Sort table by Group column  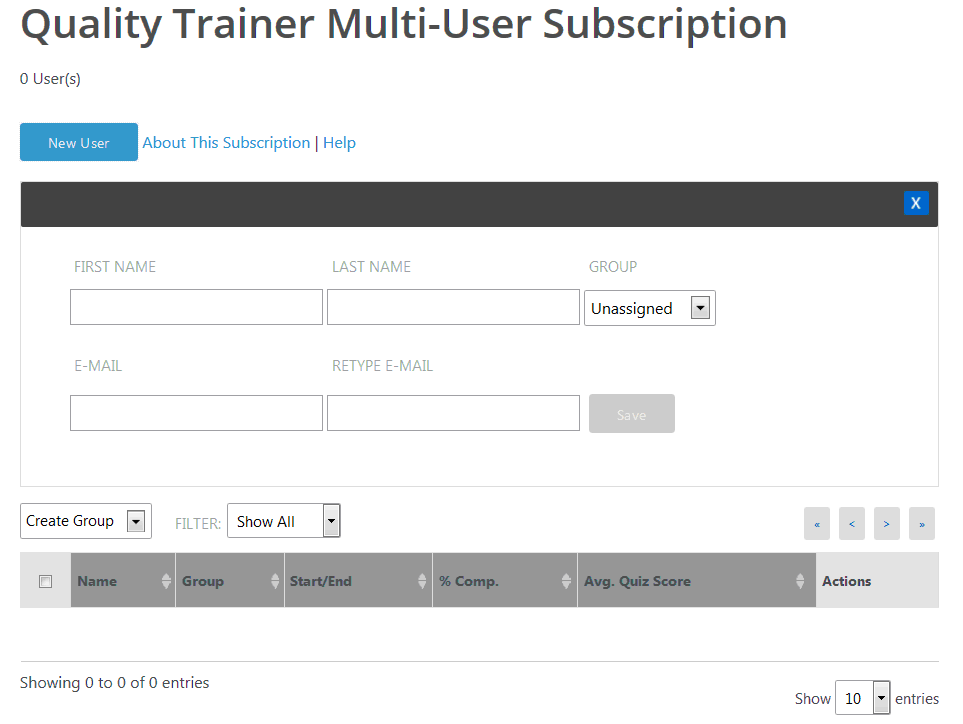[x=230, y=580]
